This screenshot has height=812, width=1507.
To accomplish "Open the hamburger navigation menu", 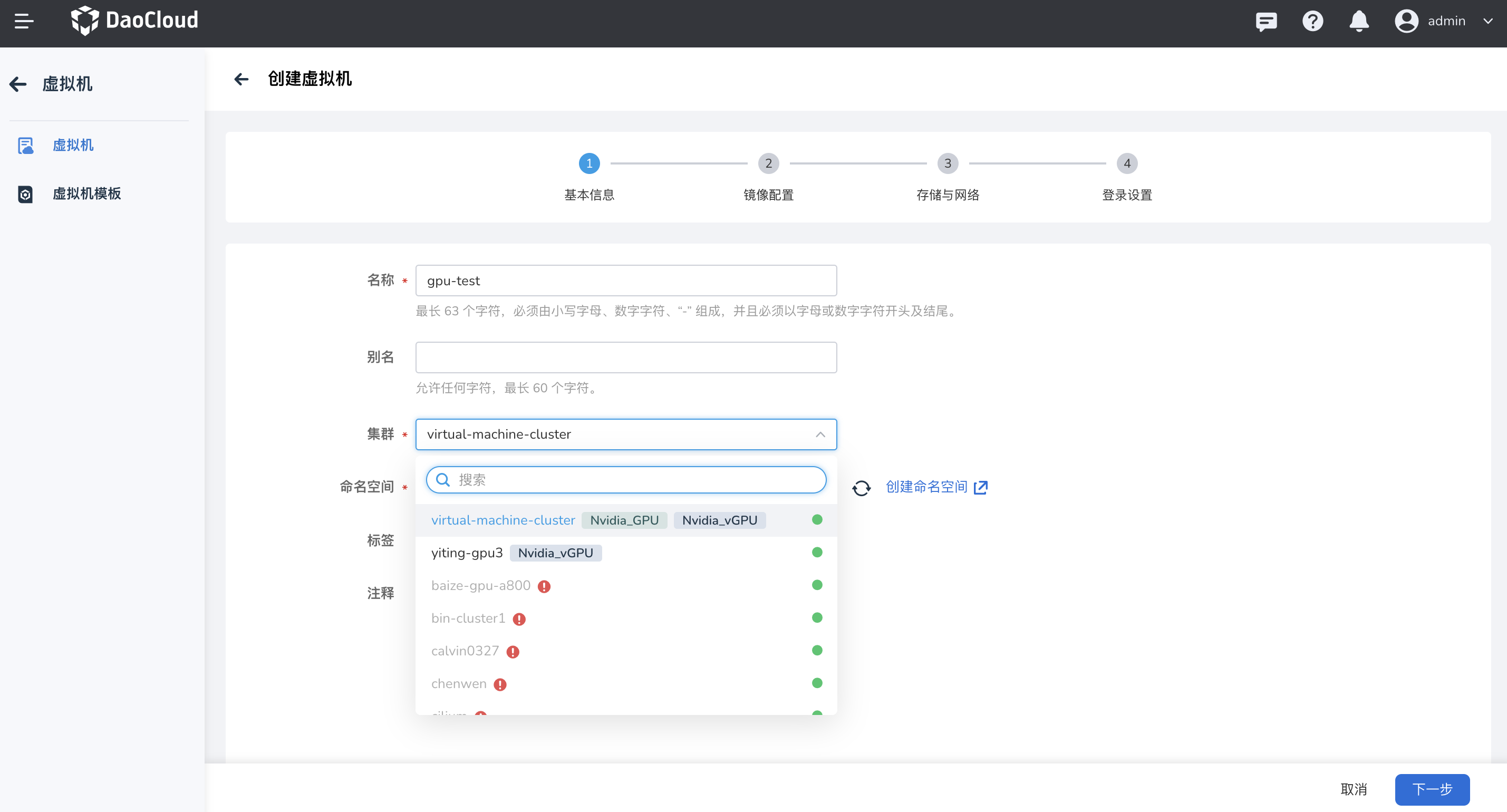I will pos(24,22).
